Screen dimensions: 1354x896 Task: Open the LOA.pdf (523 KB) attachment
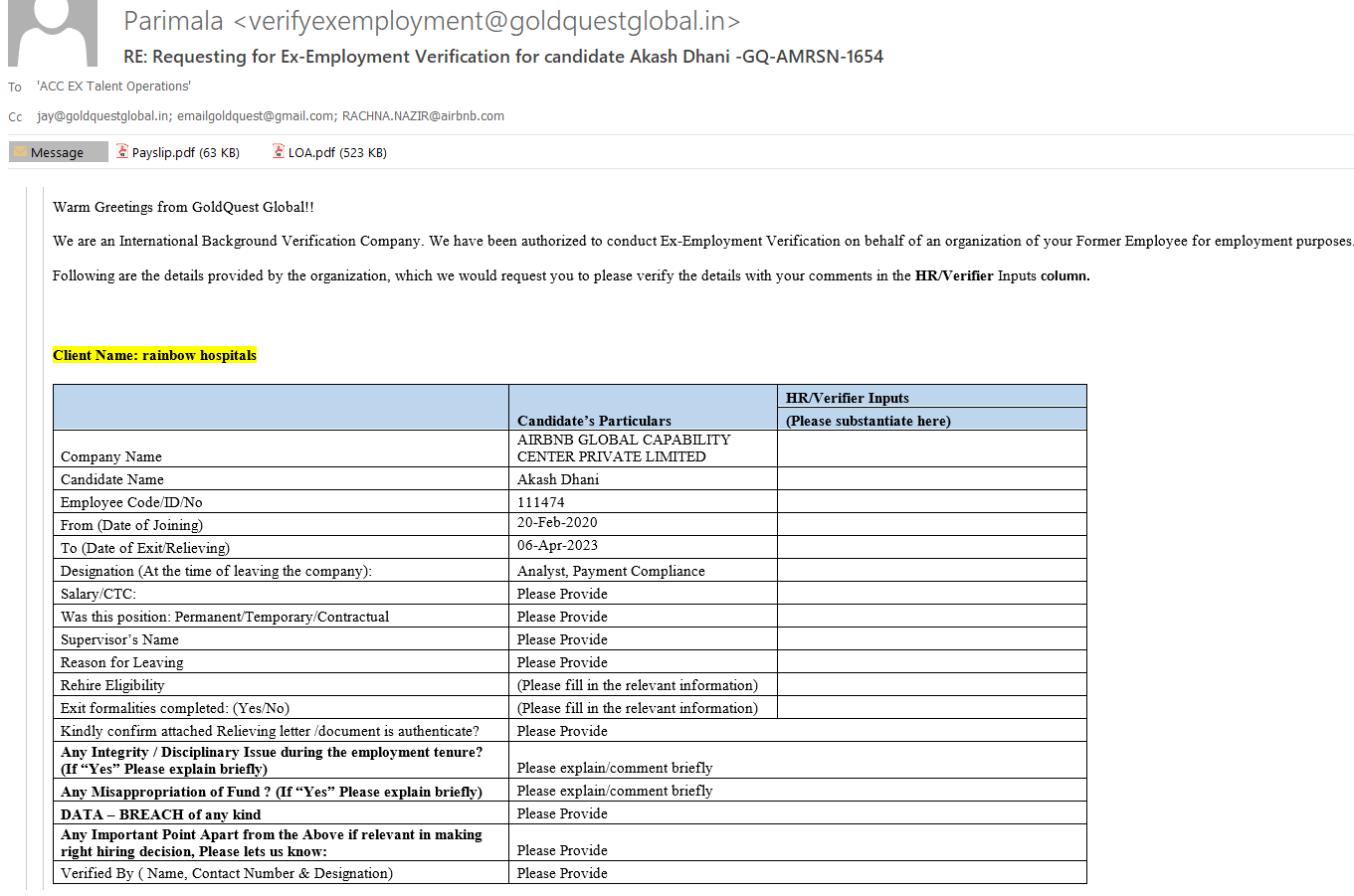point(337,152)
